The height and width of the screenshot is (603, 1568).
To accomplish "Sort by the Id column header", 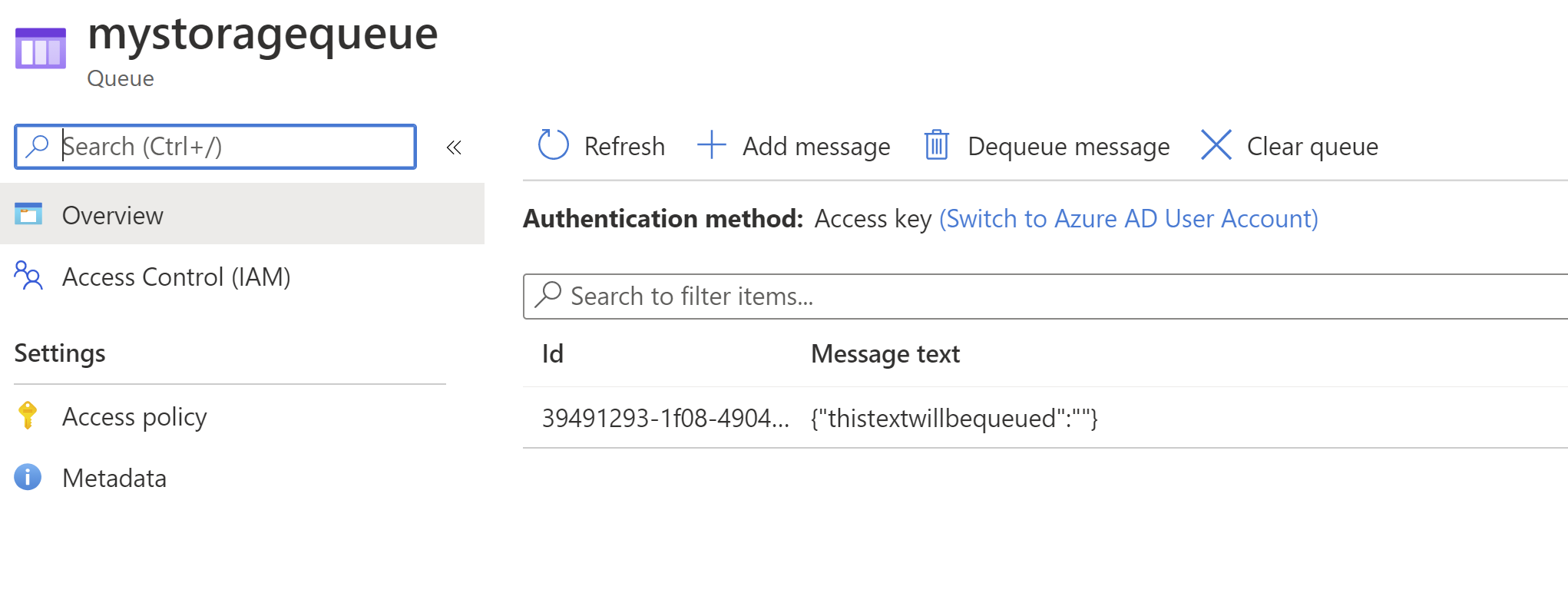I will (553, 354).
